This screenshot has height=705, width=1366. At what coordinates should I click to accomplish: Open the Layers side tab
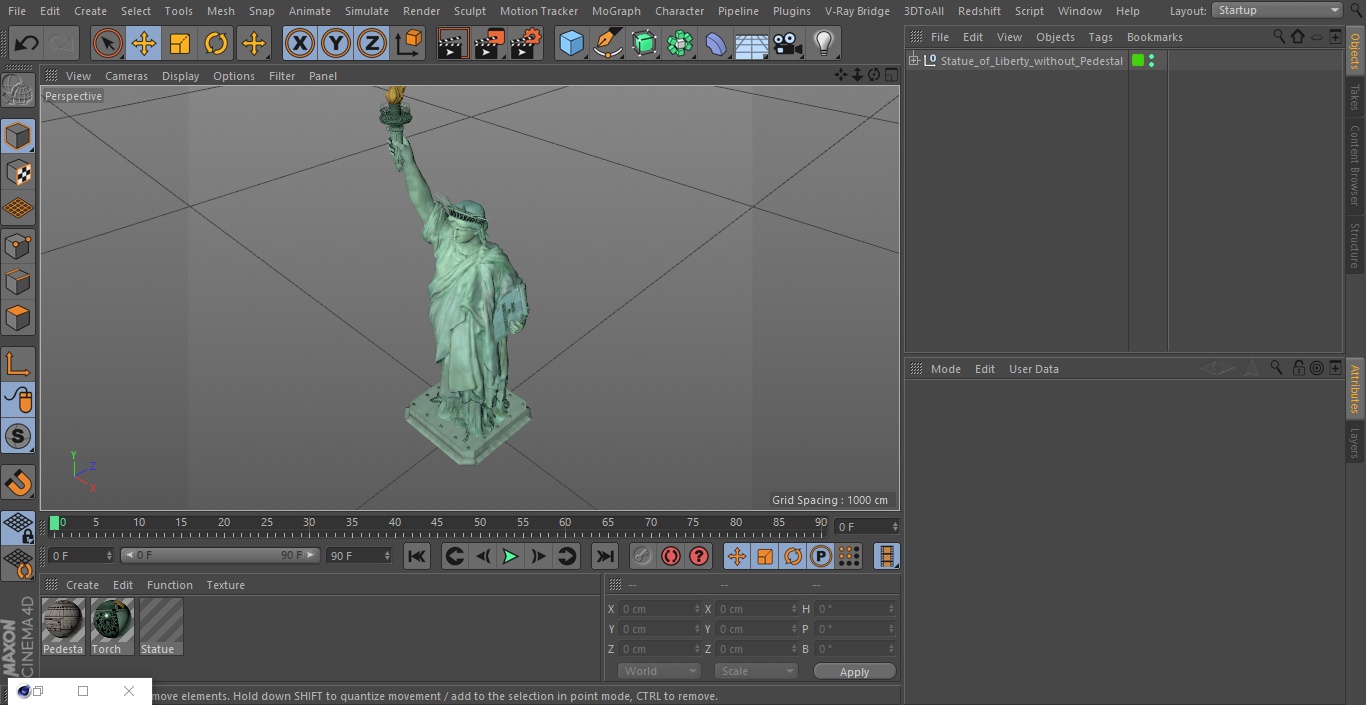pyautogui.click(x=1355, y=442)
